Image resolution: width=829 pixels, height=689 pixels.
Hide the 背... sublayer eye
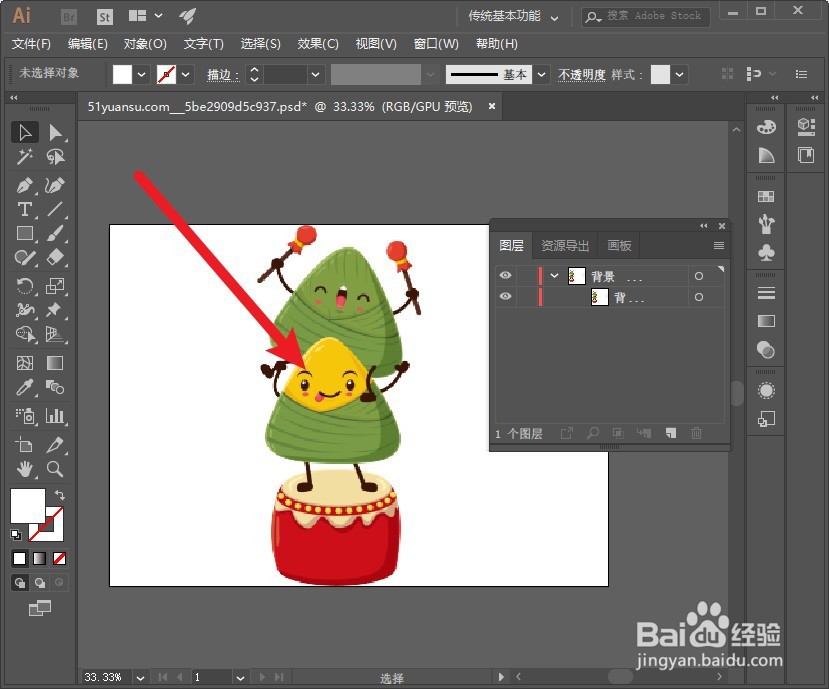505,296
